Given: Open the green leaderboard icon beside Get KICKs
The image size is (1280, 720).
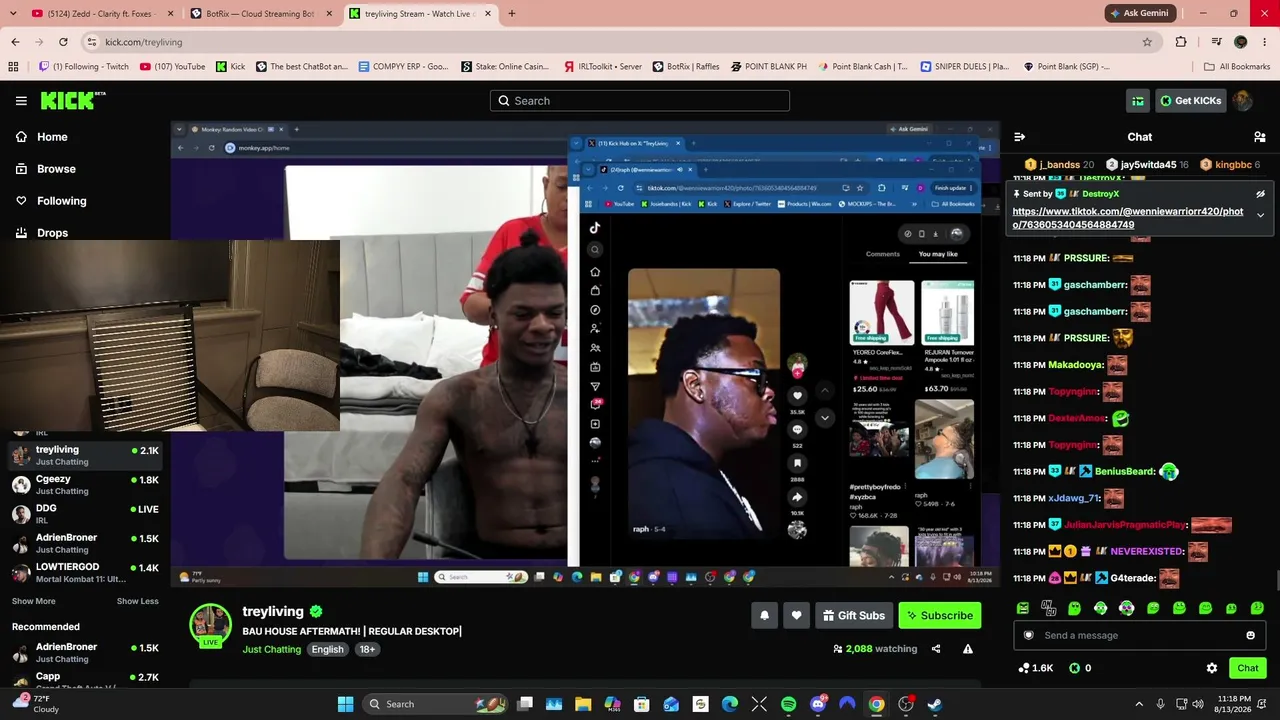Looking at the screenshot, I should [1138, 101].
